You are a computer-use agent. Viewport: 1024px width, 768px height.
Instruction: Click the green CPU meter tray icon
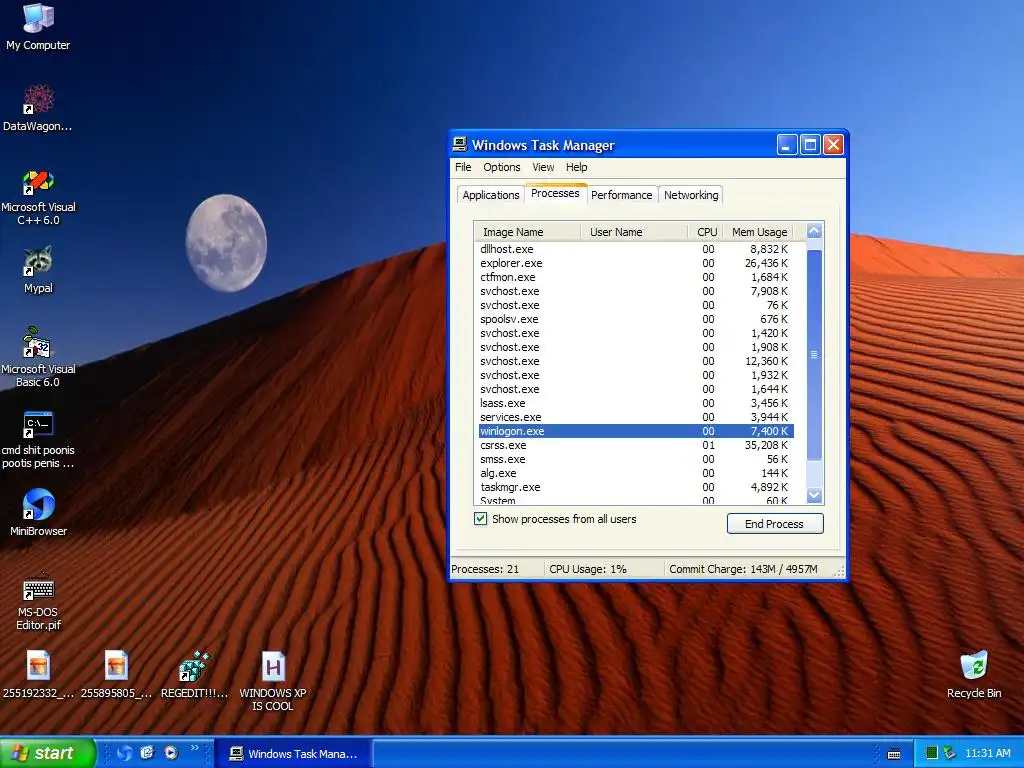932,753
